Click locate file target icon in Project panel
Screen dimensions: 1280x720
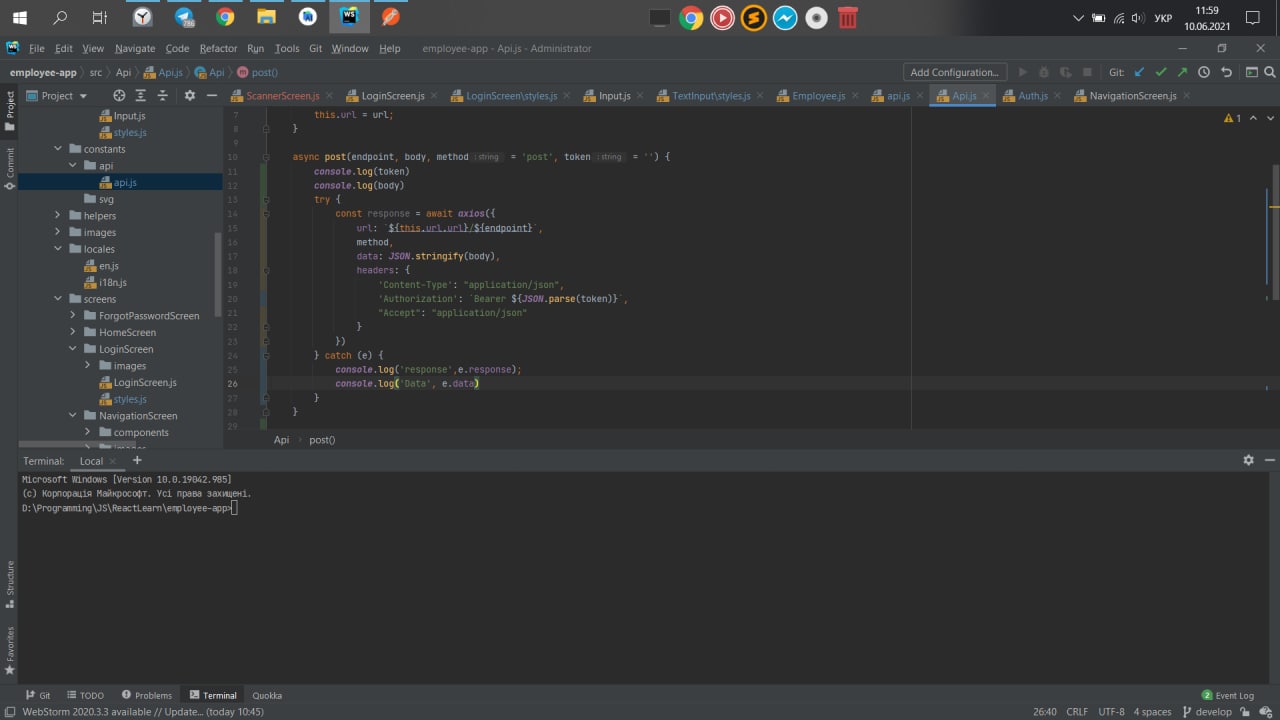point(119,95)
